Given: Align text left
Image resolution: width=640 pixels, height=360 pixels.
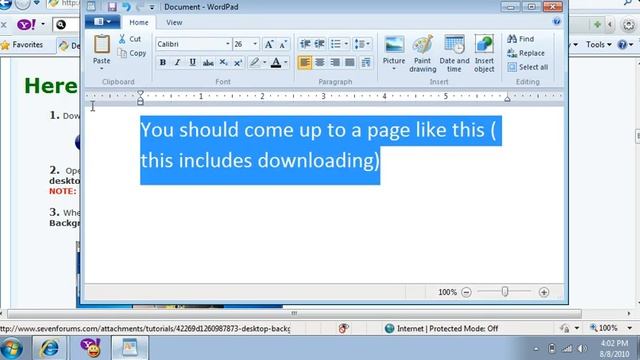Looking at the screenshot, I should click(x=304, y=62).
